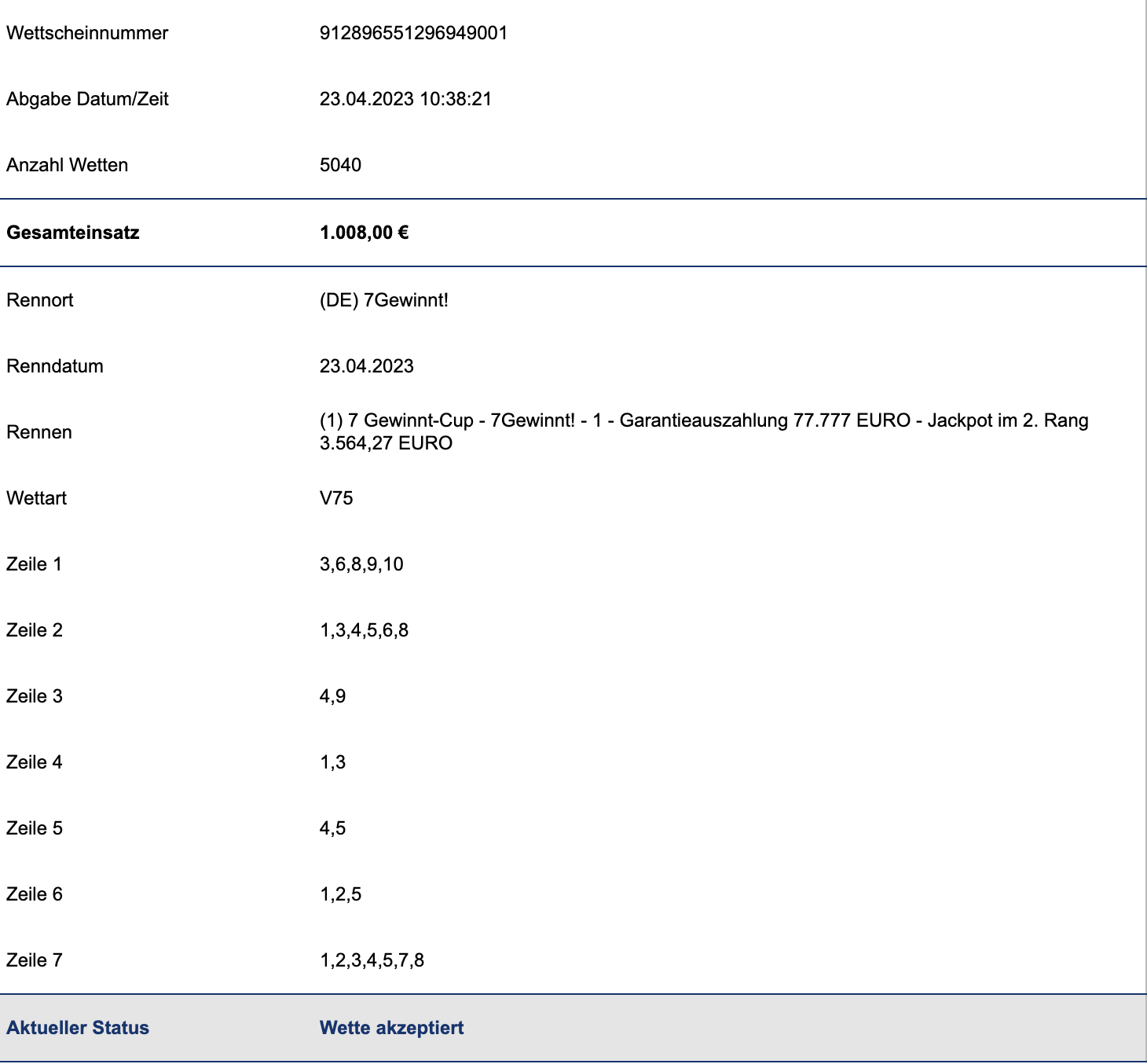Select the selection 1,3
1147x1064 pixels.
333,762
